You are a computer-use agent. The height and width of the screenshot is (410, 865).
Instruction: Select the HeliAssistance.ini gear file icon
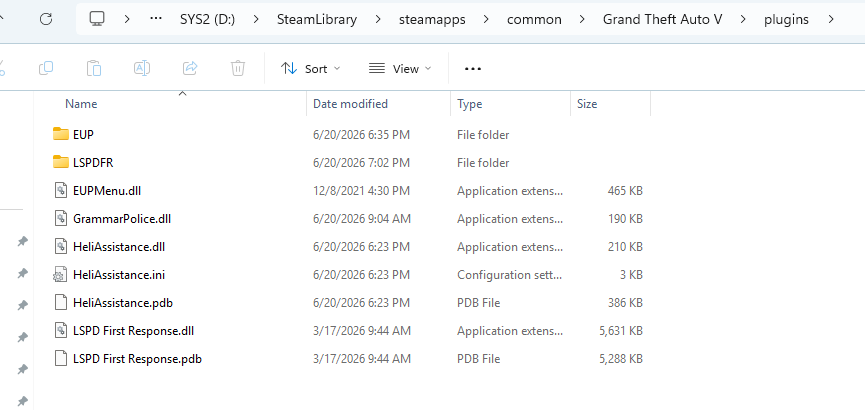(61, 274)
